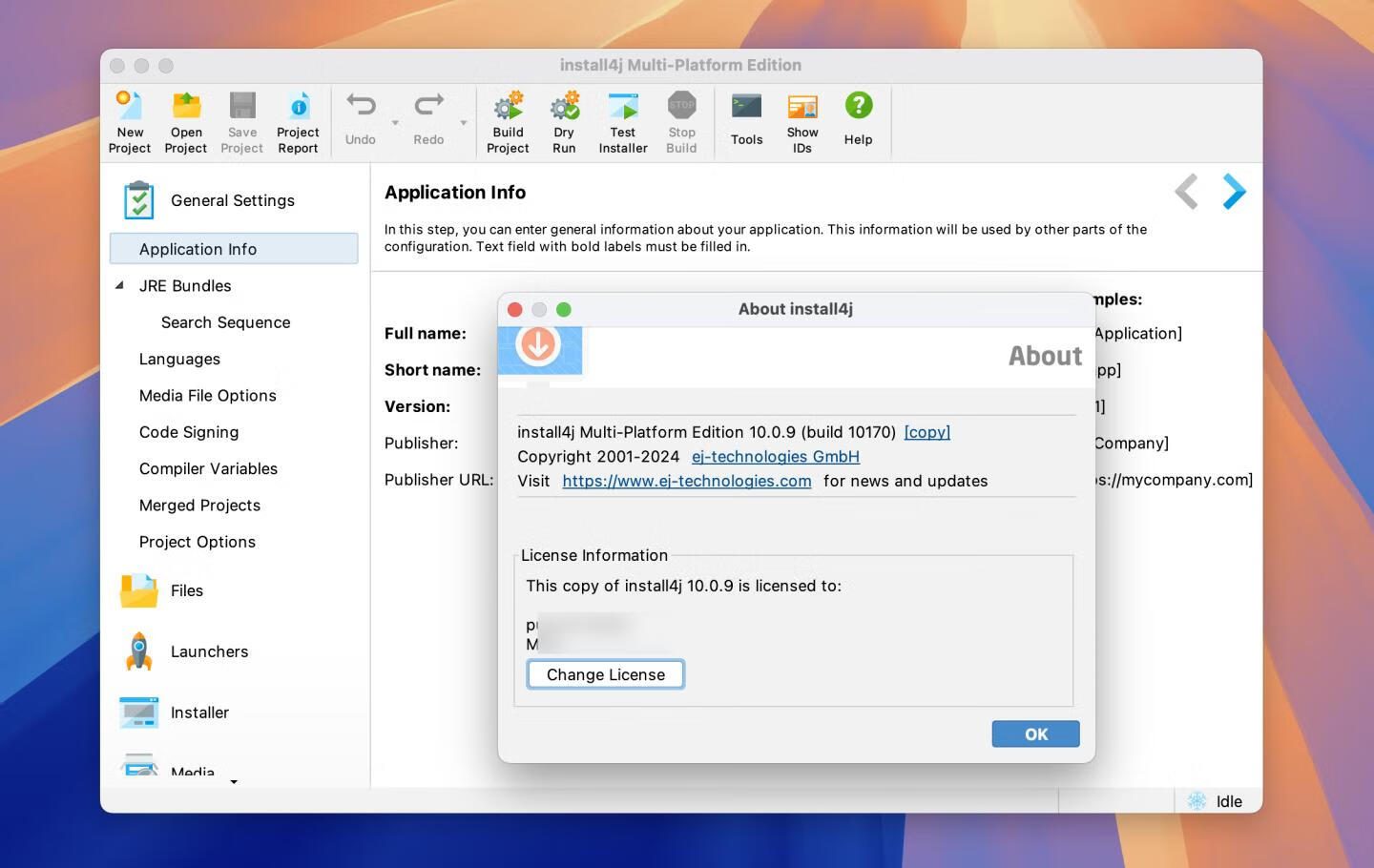The image size is (1374, 868).
Task: Click the 'License Information' group title
Action: click(594, 555)
